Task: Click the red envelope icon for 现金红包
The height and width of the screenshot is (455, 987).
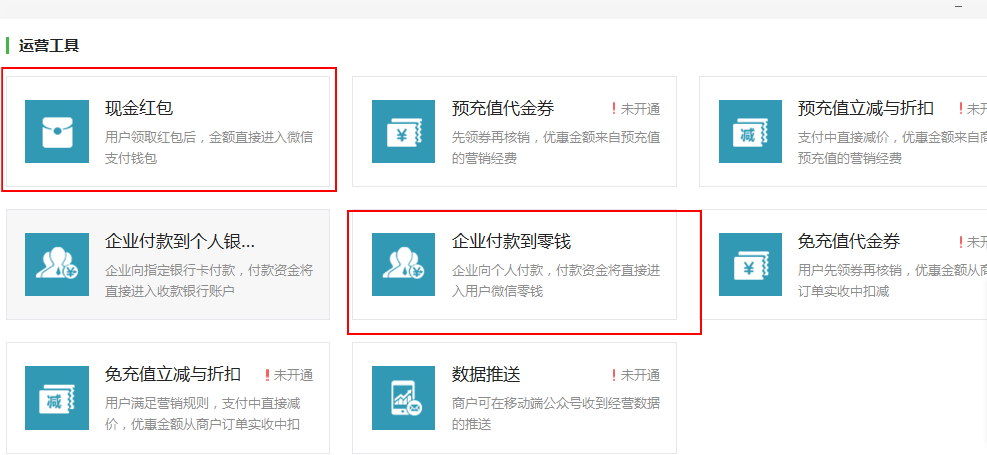Action: click(56, 131)
